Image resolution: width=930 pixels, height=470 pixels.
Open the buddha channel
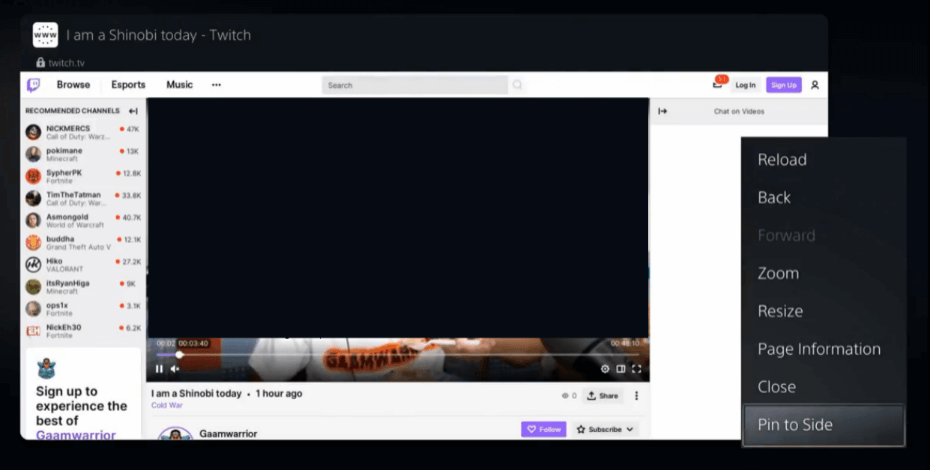(x=83, y=243)
